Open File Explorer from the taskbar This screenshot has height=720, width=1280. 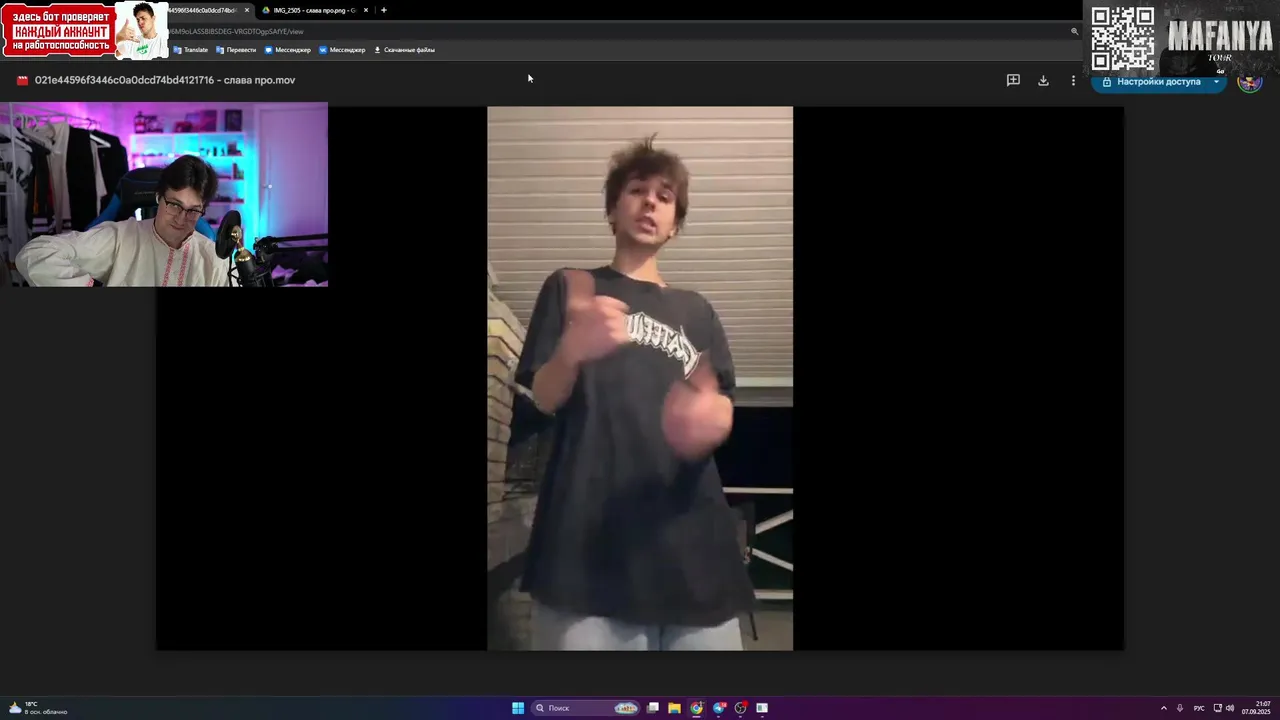pyautogui.click(x=675, y=708)
